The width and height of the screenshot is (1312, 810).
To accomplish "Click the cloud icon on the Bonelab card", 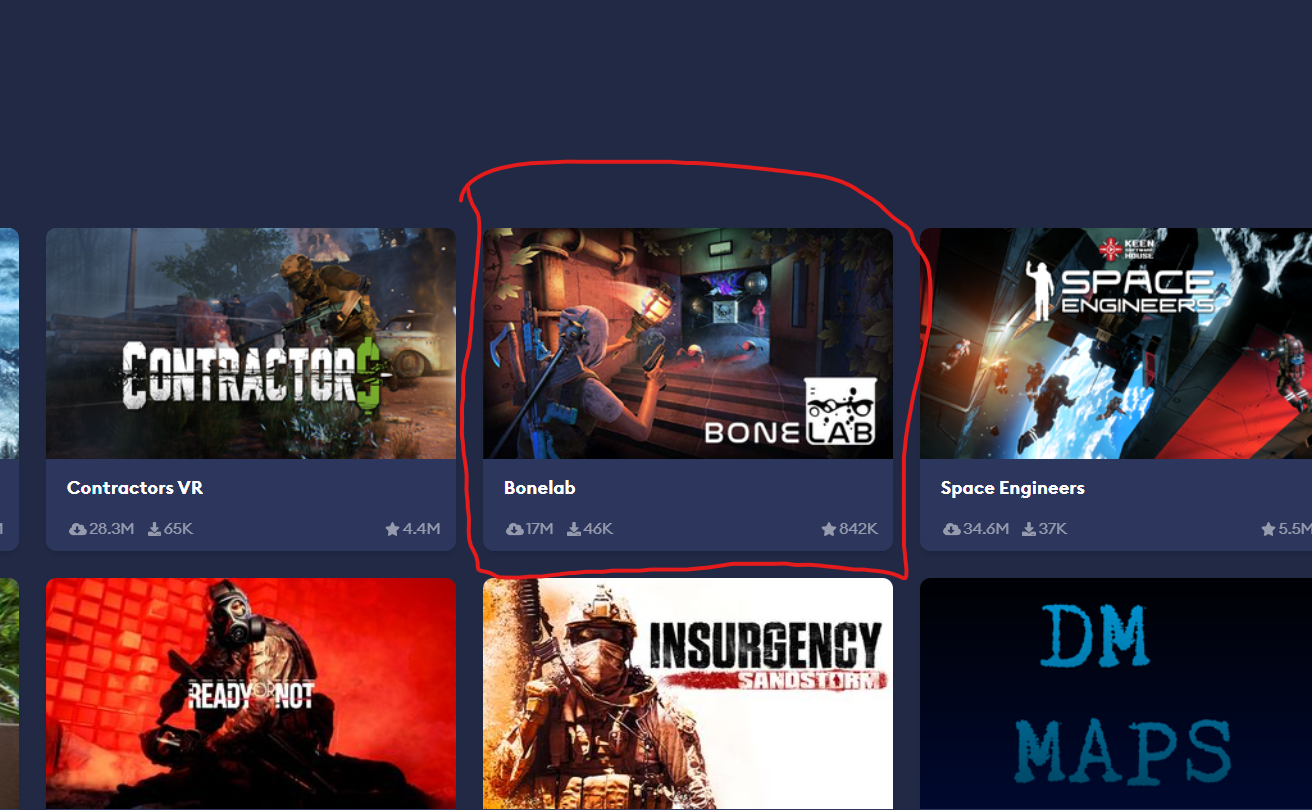I will 514,529.
